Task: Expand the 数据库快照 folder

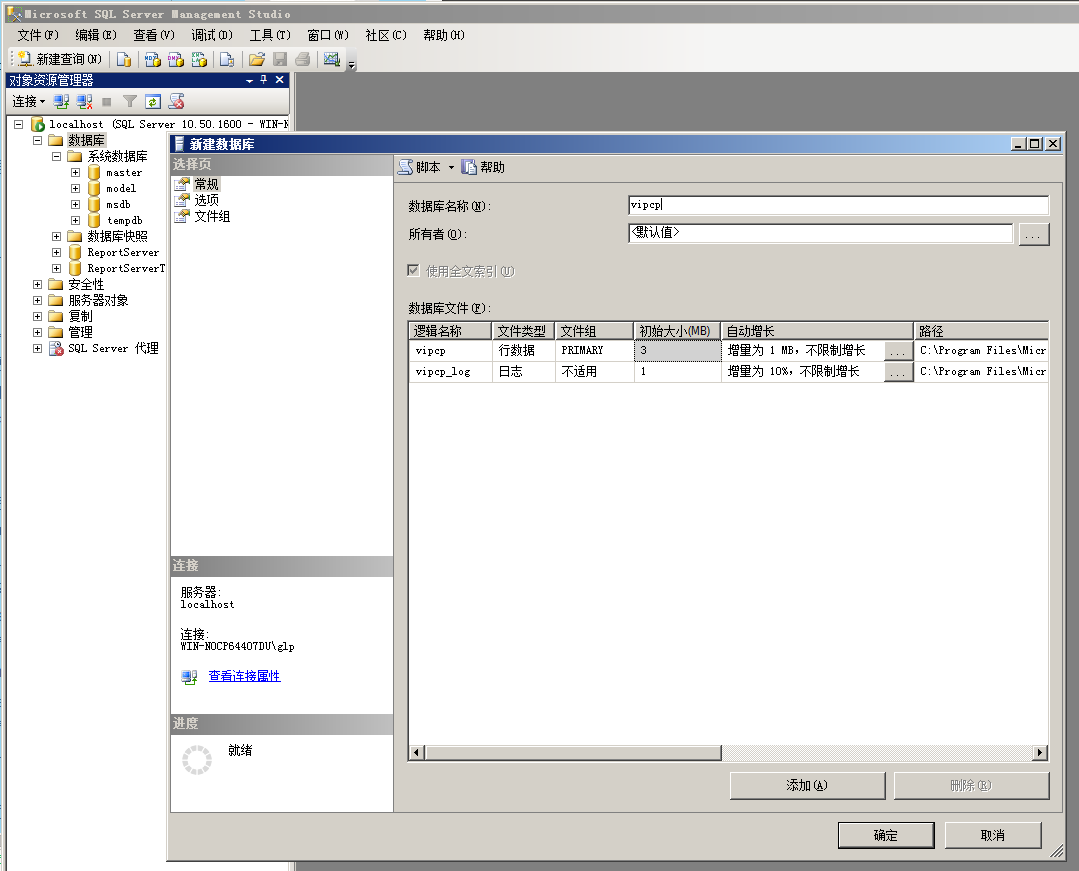Action: click(56, 237)
